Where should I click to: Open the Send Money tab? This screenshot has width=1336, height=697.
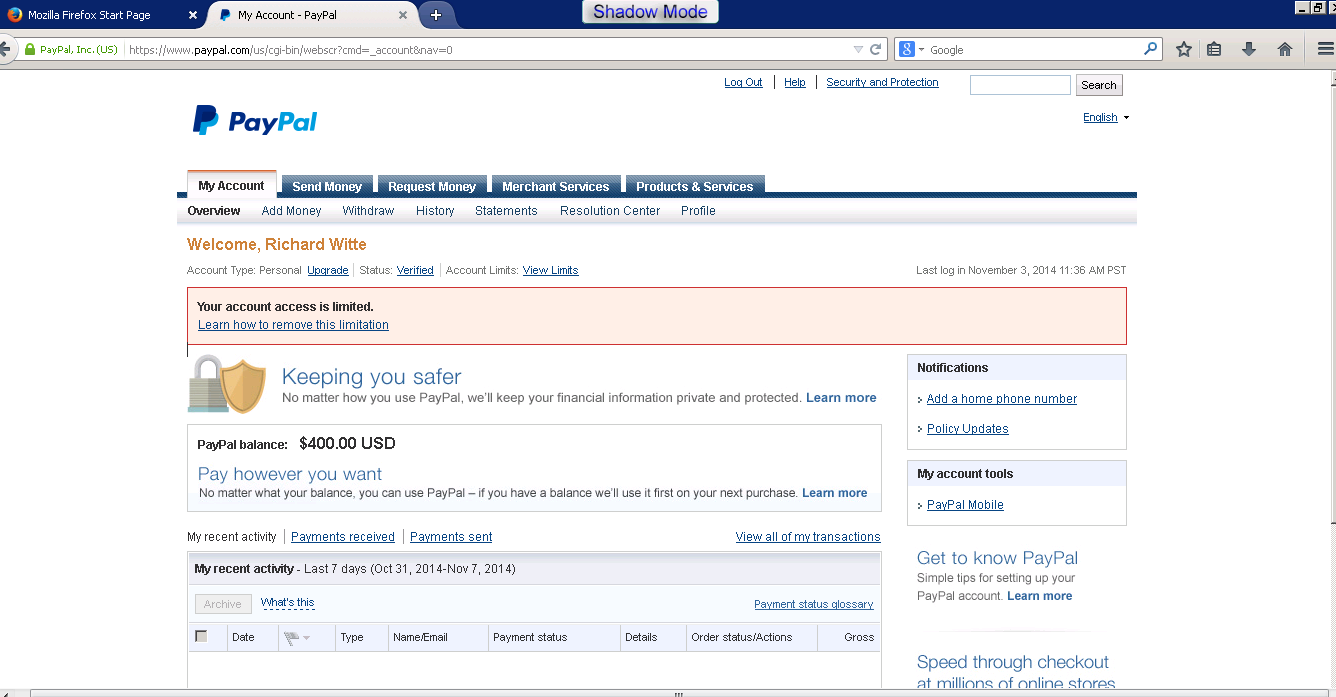pyautogui.click(x=327, y=186)
